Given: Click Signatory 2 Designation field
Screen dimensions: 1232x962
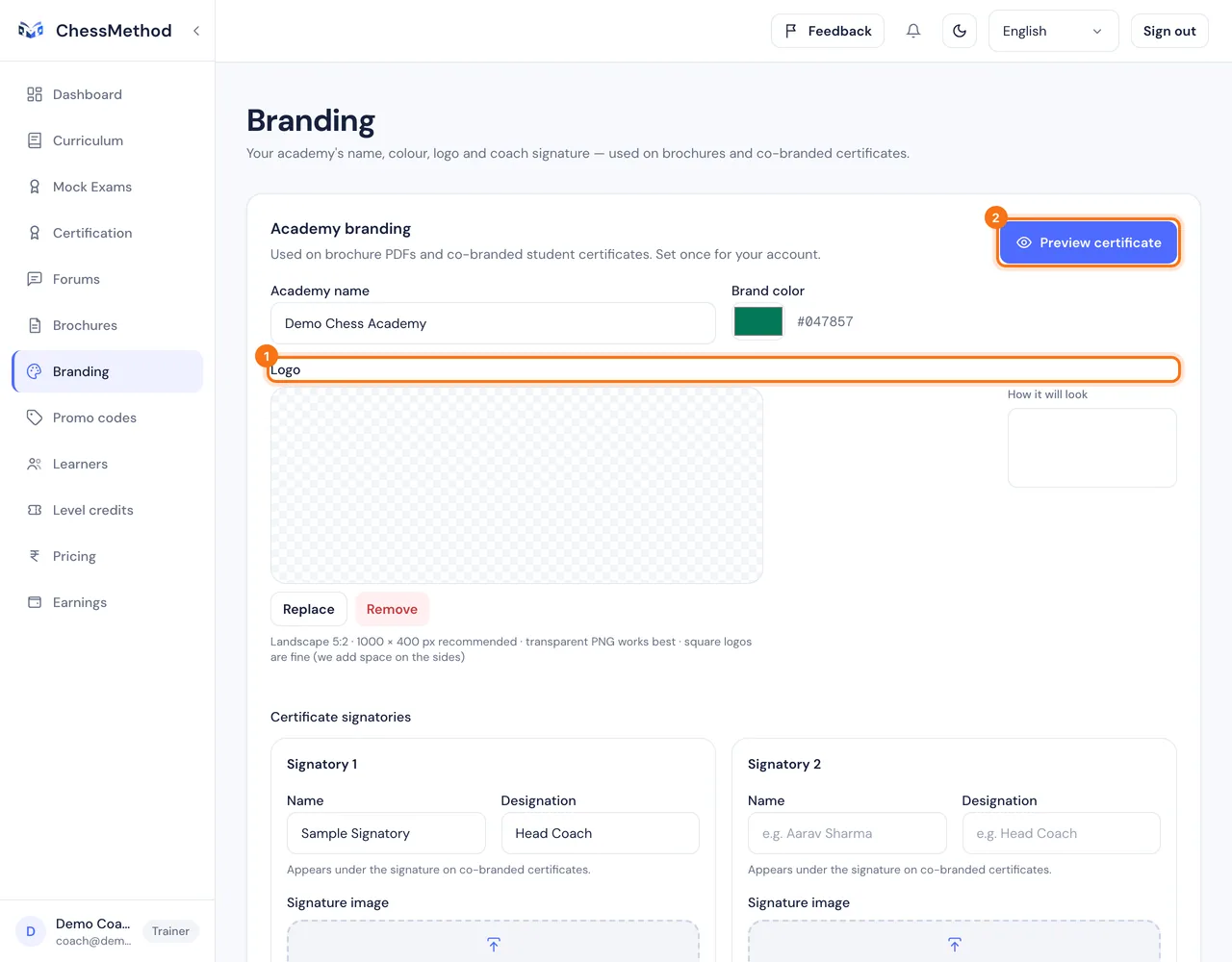Looking at the screenshot, I should pos(1061,833).
